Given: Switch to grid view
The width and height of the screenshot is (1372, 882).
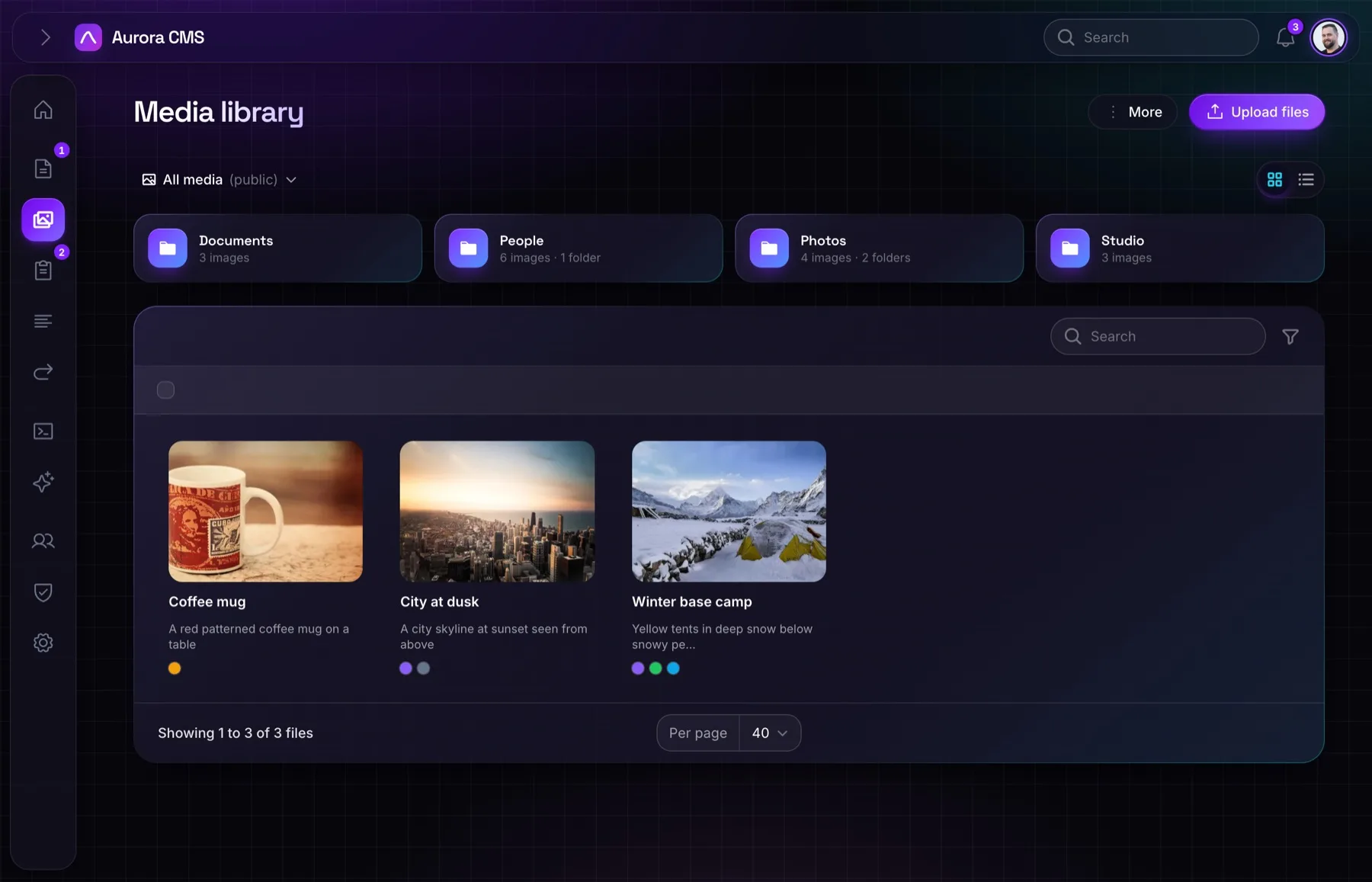Looking at the screenshot, I should click(1274, 180).
